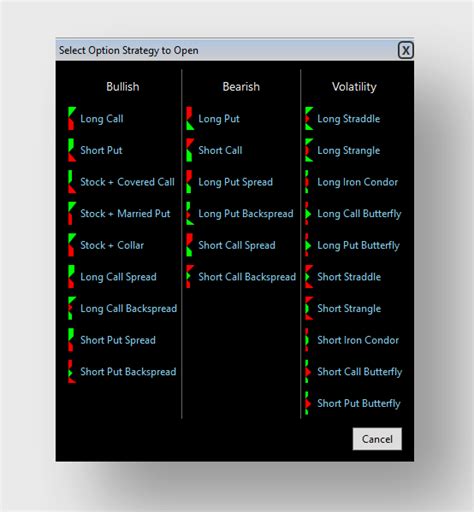The image size is (474, 512).
Task: Pick the Short Put Butterfly text
Action: point(359,404)
